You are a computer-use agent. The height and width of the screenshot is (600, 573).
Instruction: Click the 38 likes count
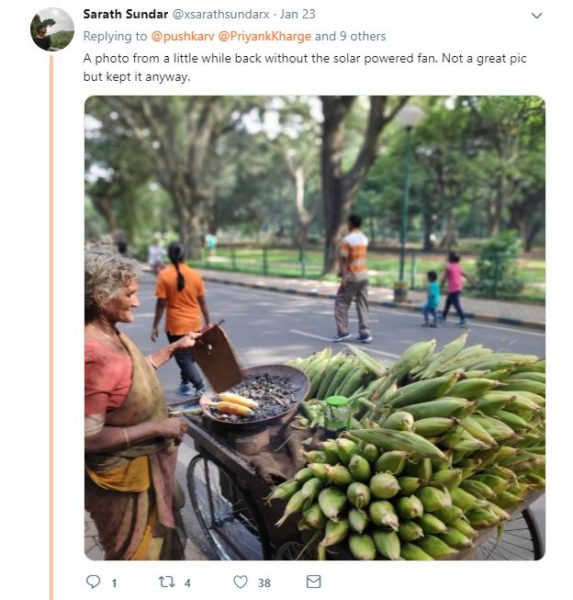point(264,583)
